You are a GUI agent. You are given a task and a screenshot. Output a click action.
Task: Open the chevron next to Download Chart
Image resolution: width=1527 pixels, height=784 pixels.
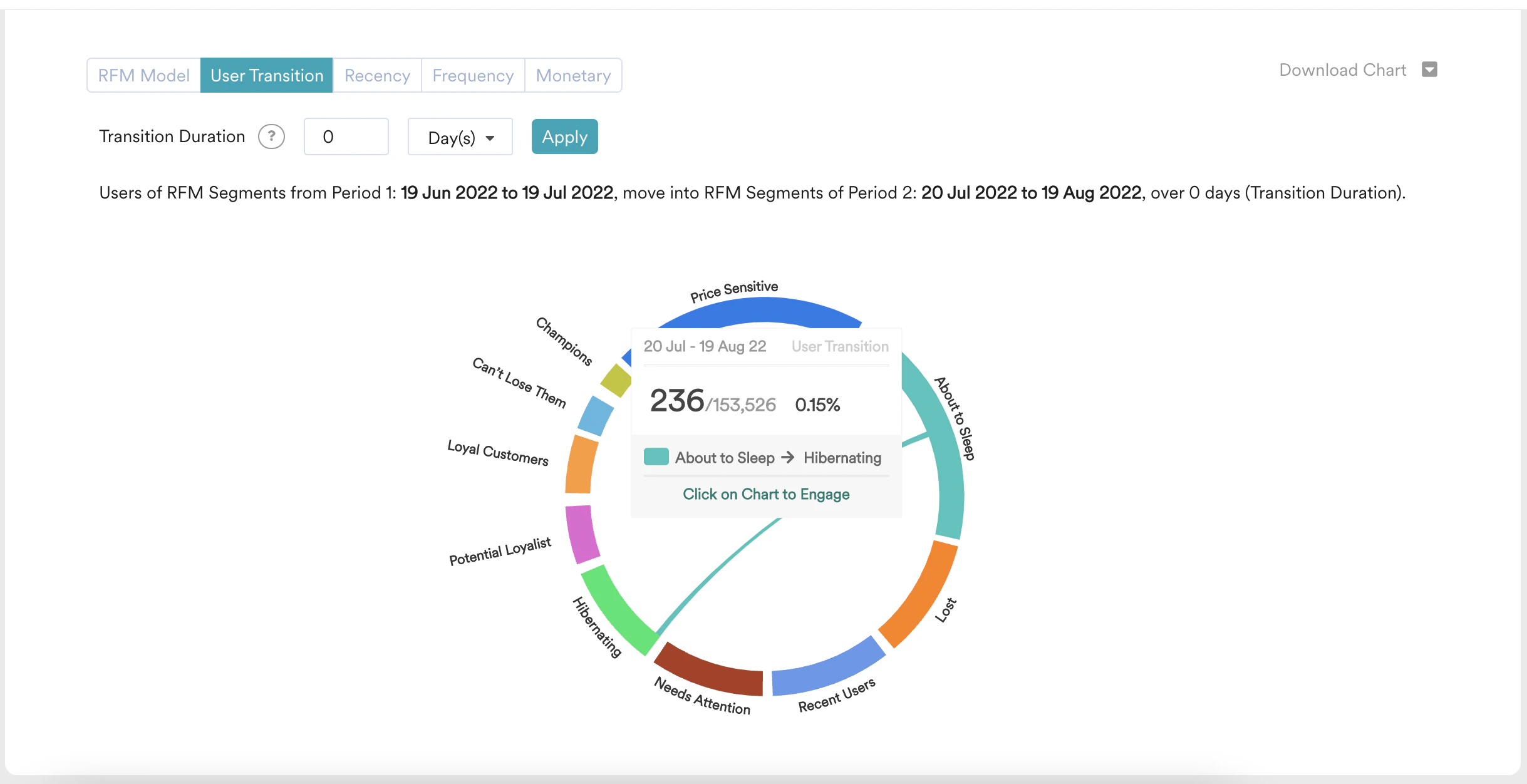pos(1429,70)
